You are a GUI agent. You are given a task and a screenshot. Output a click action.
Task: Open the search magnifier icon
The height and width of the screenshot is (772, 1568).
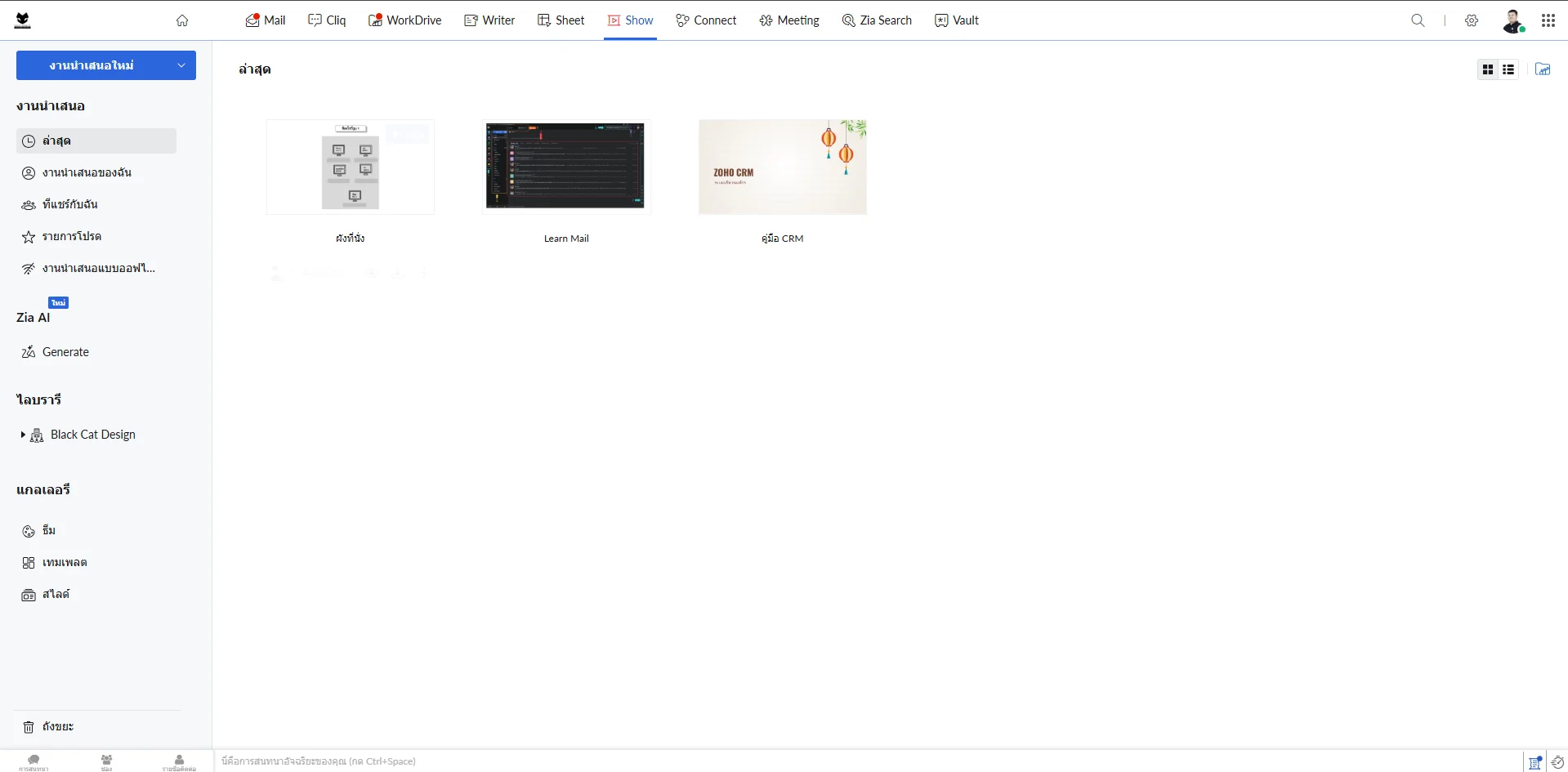(1418, 20)
